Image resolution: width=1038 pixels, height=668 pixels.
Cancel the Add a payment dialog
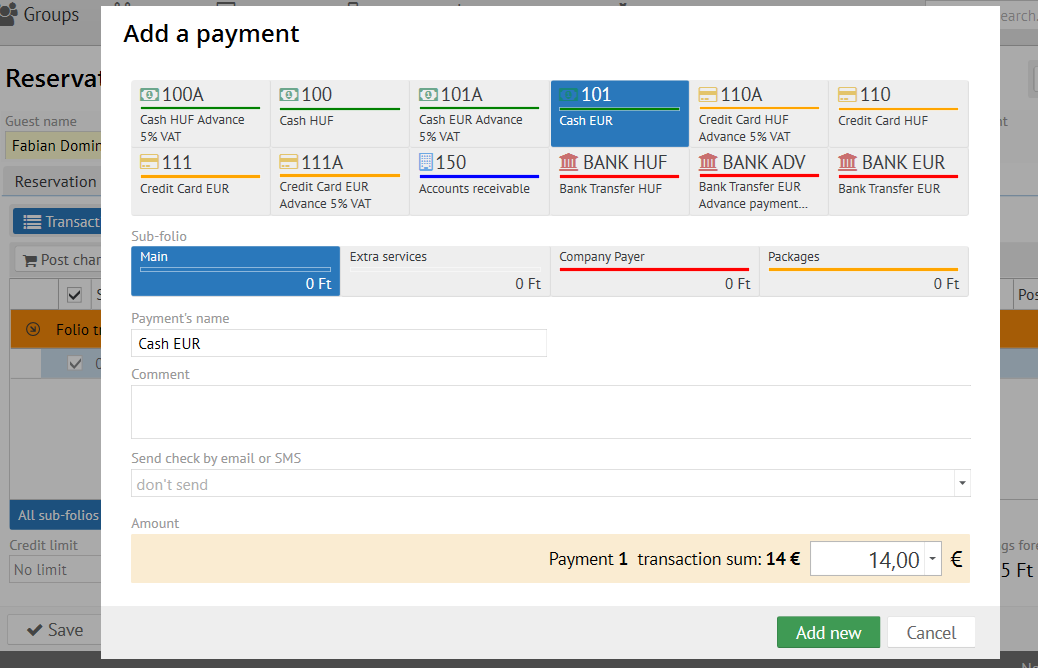[930, 632]
